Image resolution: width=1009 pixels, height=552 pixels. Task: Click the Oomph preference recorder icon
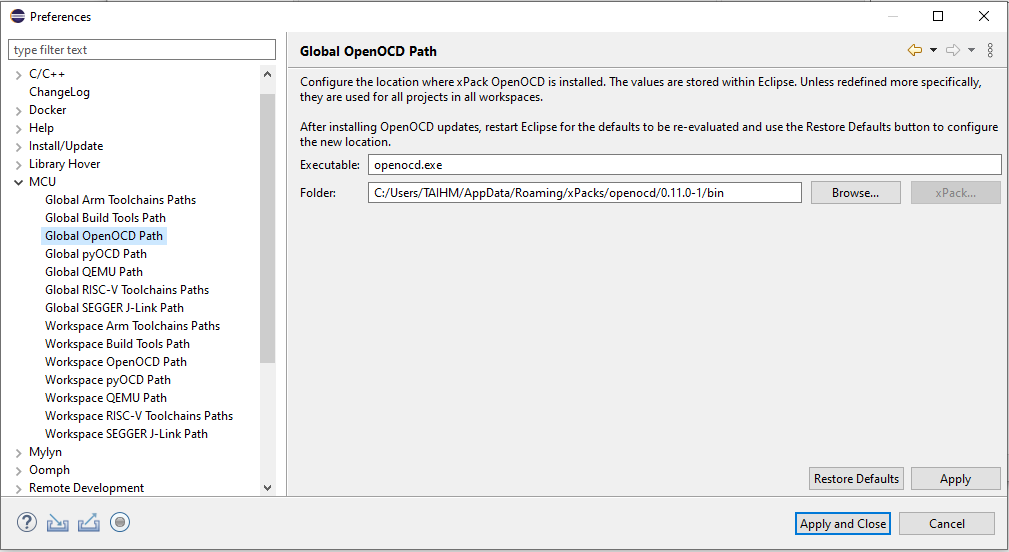[120, 522]
